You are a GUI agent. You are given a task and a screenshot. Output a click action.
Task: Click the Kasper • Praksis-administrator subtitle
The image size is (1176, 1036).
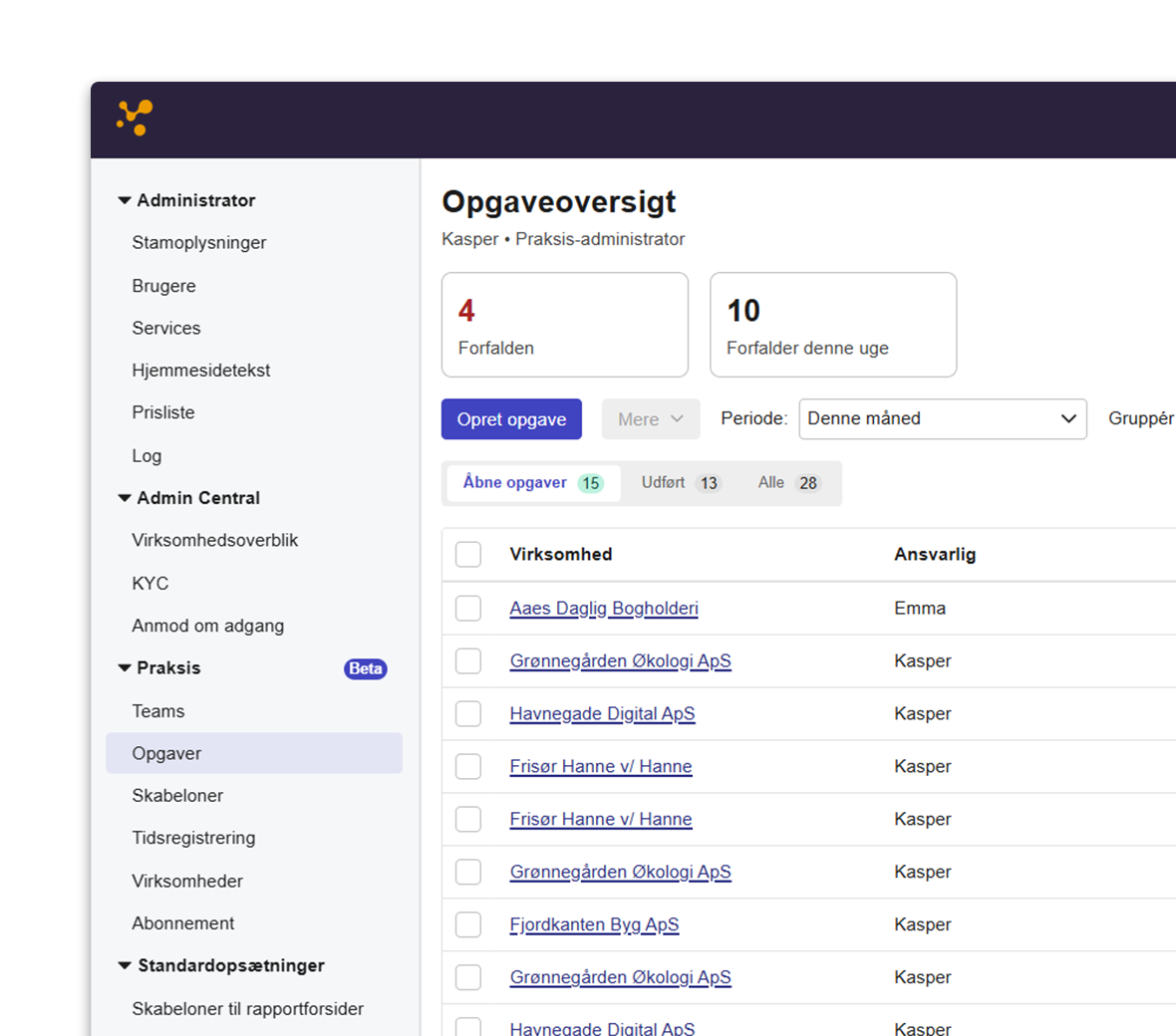[x=563, y=239]
